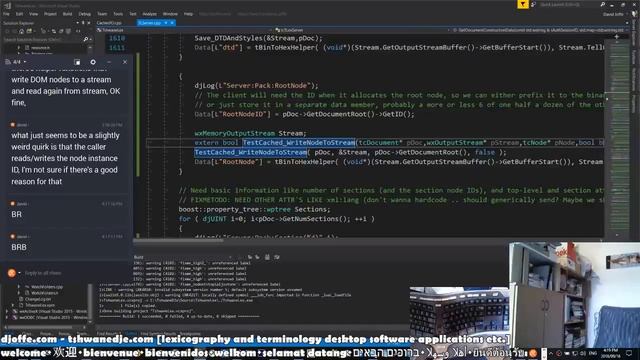Minimize the chat overlay panel
640x360 pixels.
point(109,62)
